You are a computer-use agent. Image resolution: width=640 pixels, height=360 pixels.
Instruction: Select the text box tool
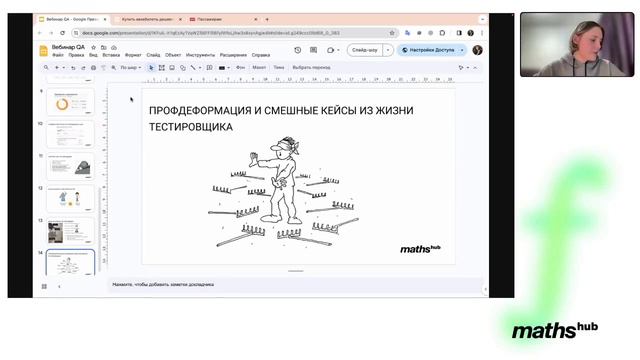click(162, 68)
